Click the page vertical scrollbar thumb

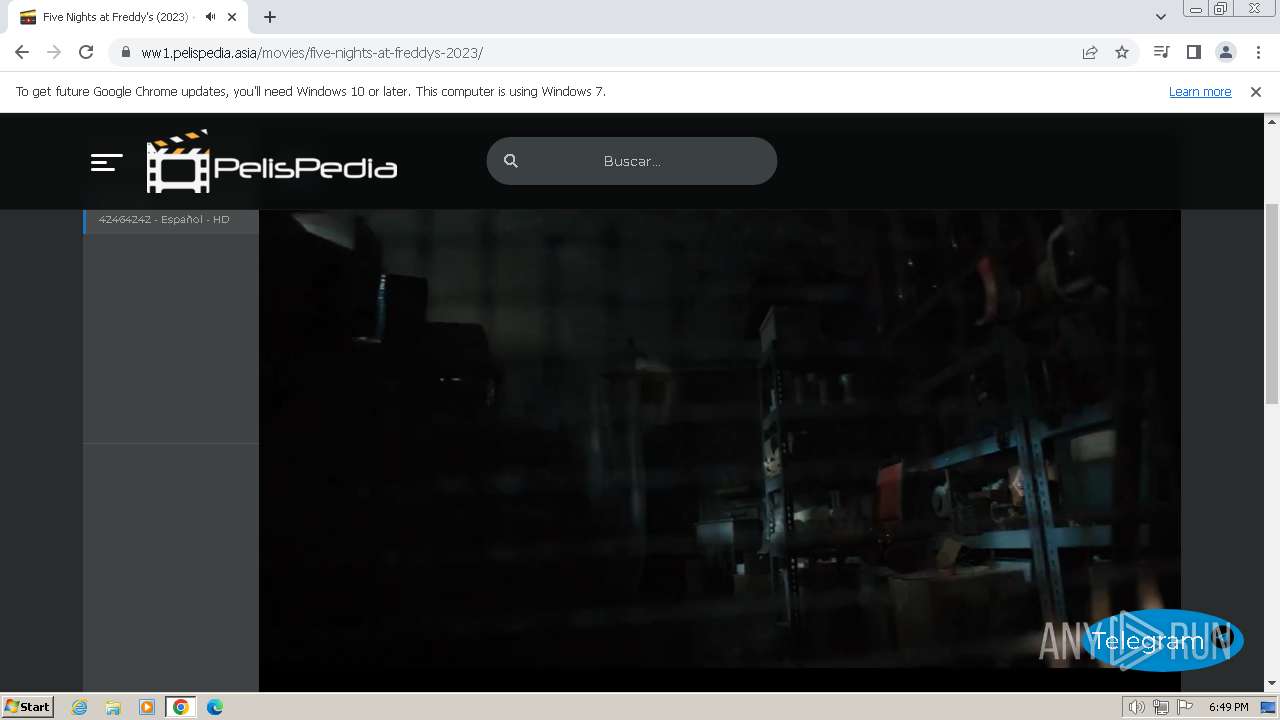pyautogui.click(x=1272, y=303)
